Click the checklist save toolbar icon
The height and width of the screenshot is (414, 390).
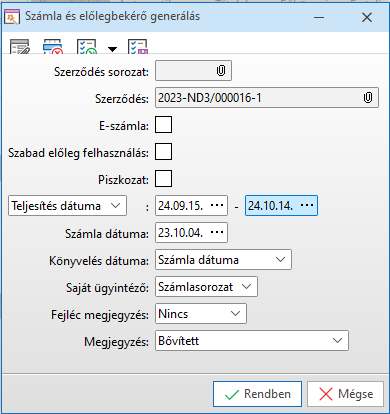[x=138, y=47]
